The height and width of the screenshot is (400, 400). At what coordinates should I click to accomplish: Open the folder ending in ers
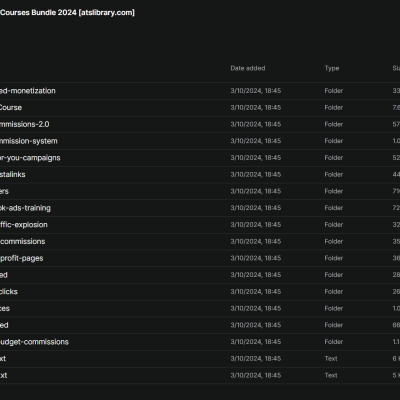coord(4,191)
